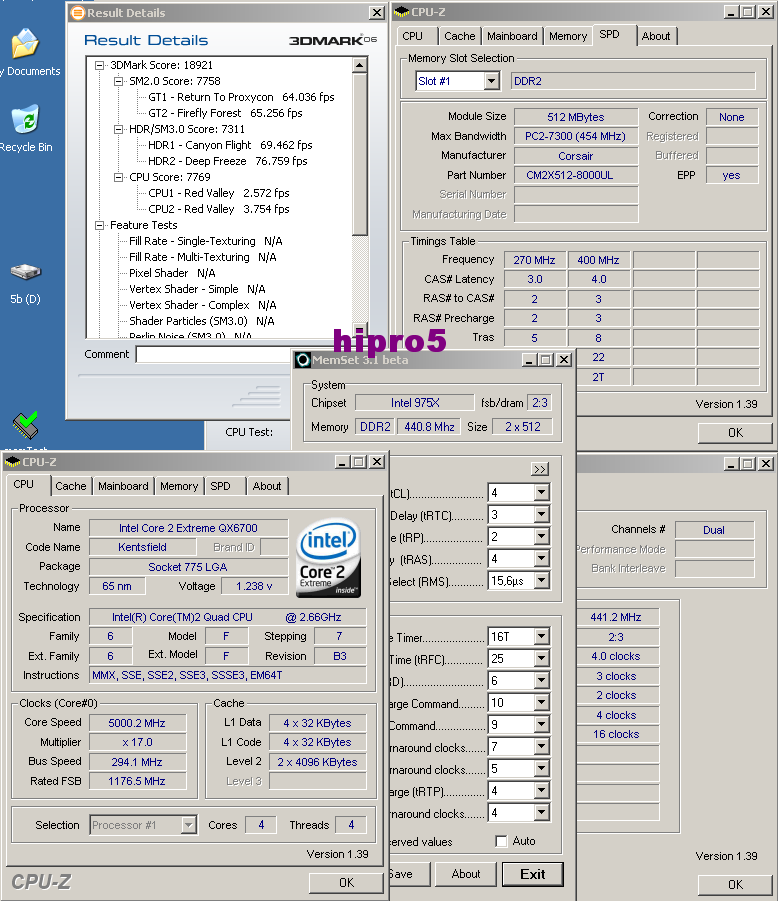Open the 16T timer dropdown
The image size is (778, 901).
(x=541, y=636)
